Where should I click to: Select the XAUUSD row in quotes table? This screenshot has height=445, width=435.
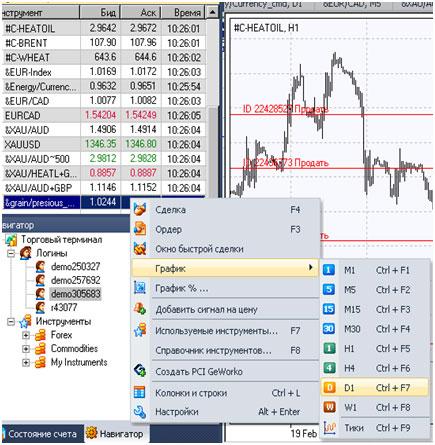tap(103, 144)
